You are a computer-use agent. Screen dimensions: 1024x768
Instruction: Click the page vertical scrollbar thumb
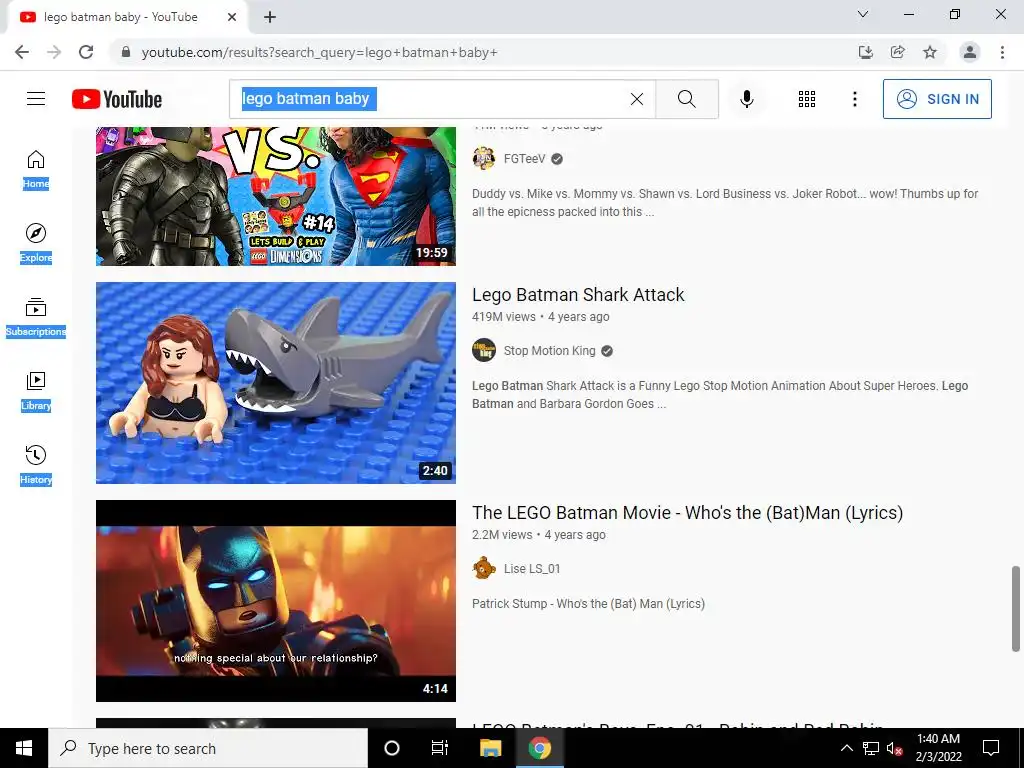(x=1016, y=609)
